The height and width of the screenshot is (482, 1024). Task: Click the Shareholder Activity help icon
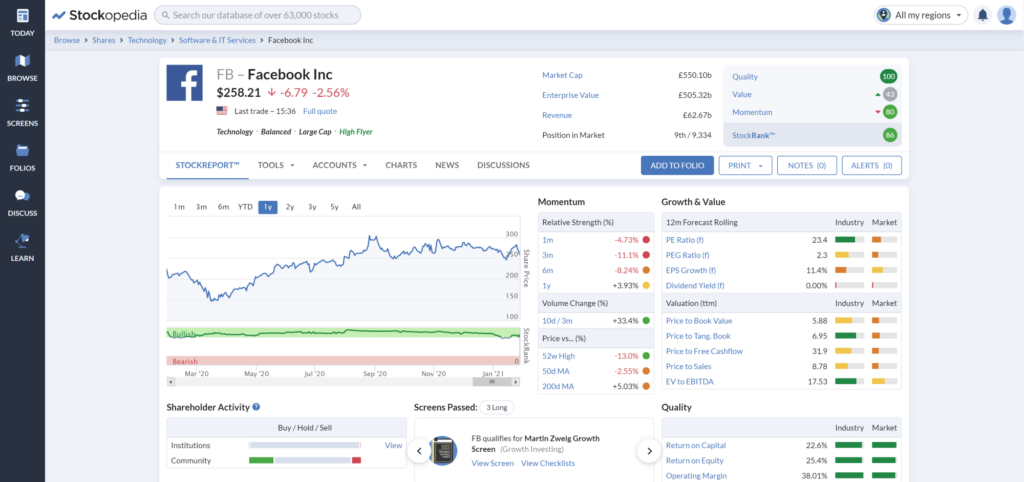point(256,407)
